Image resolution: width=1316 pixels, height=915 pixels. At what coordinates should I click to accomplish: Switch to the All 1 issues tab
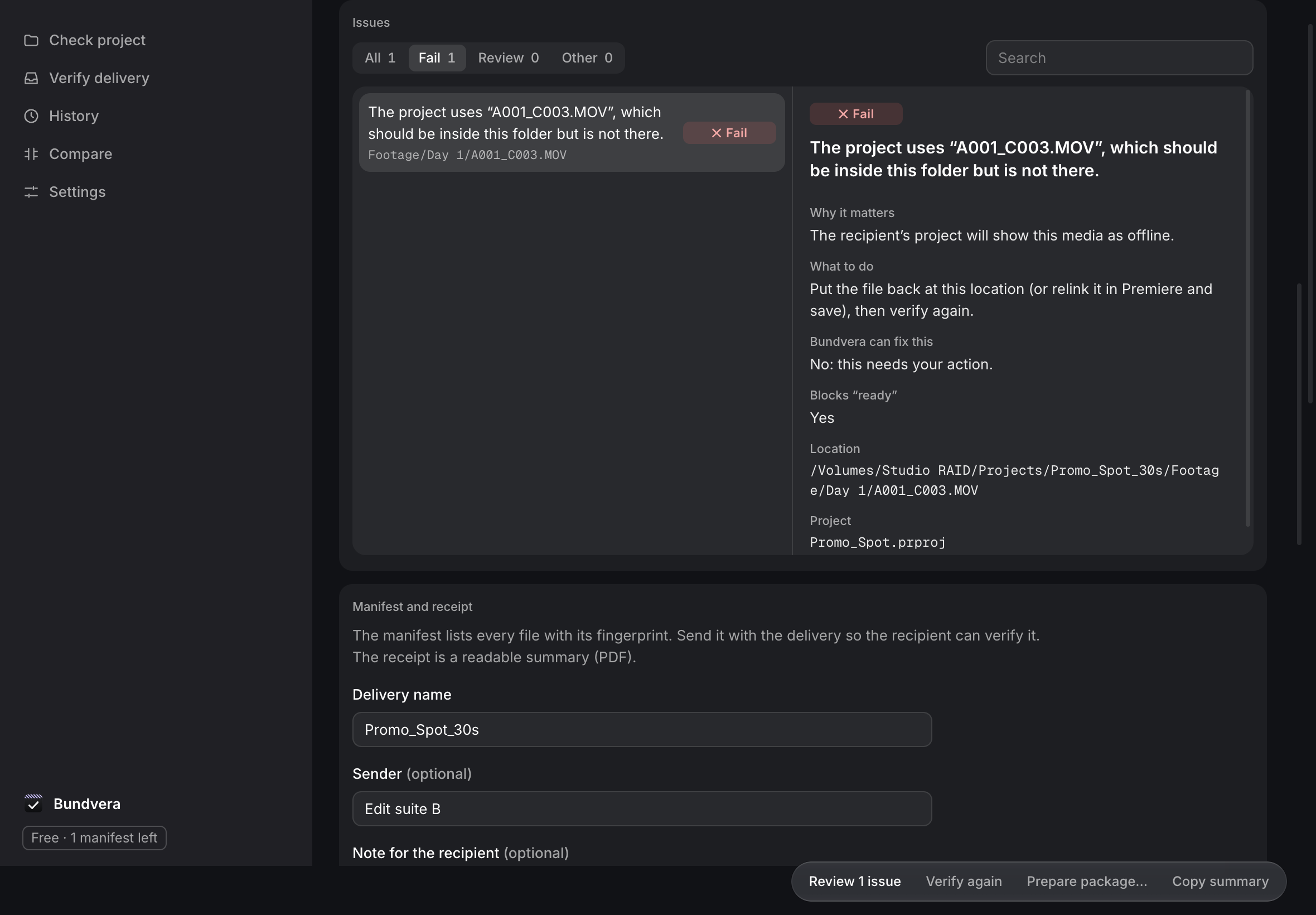click(380, 58)
